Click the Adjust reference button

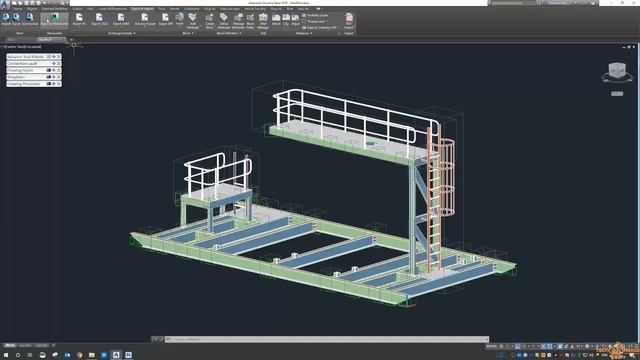tap(296, 19)
